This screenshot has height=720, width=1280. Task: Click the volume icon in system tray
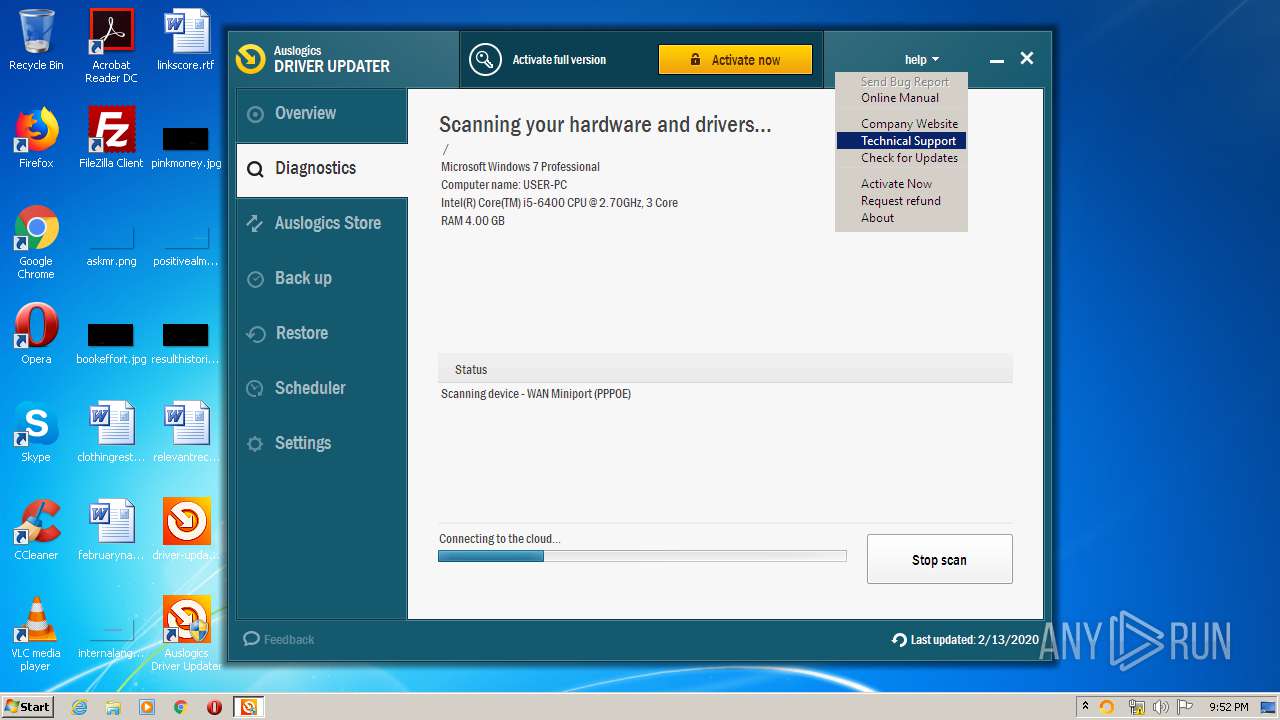pos(1161,707)
